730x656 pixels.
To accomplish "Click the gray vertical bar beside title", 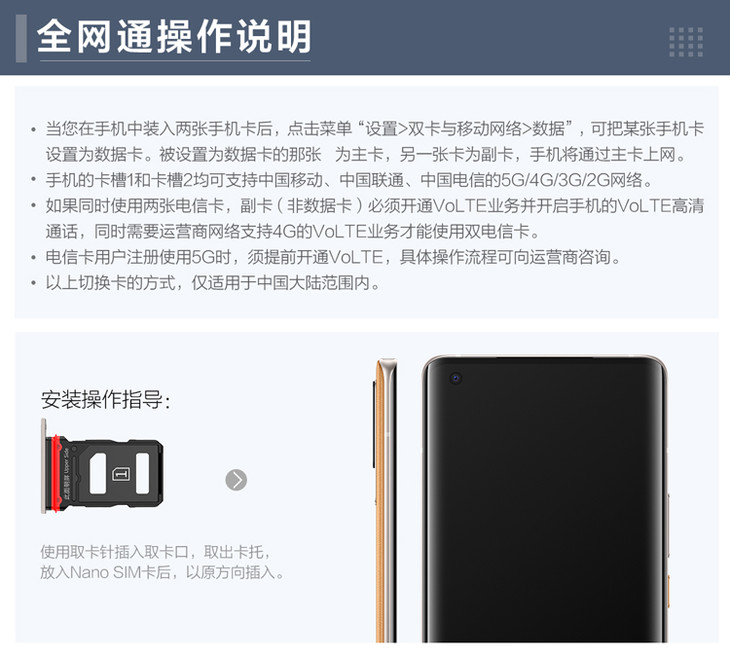I will (x=21, y=39).
